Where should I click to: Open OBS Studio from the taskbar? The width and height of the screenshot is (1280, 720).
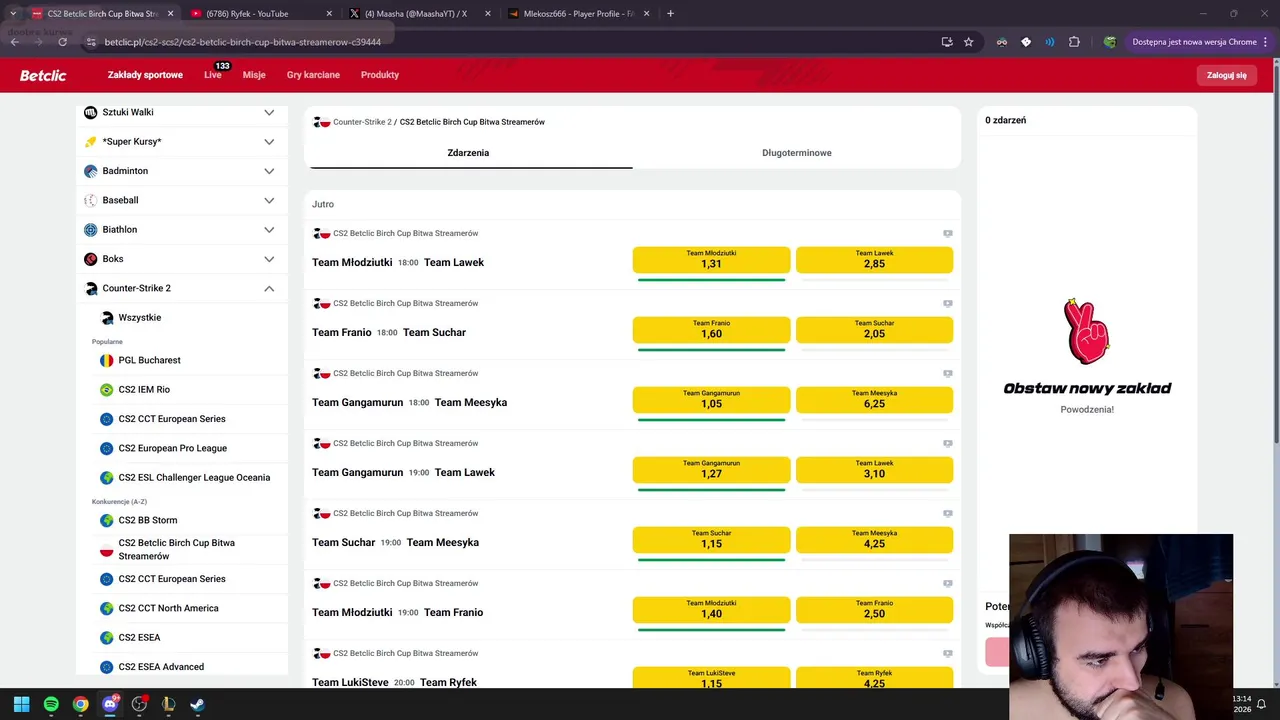[x=139, y=704]
